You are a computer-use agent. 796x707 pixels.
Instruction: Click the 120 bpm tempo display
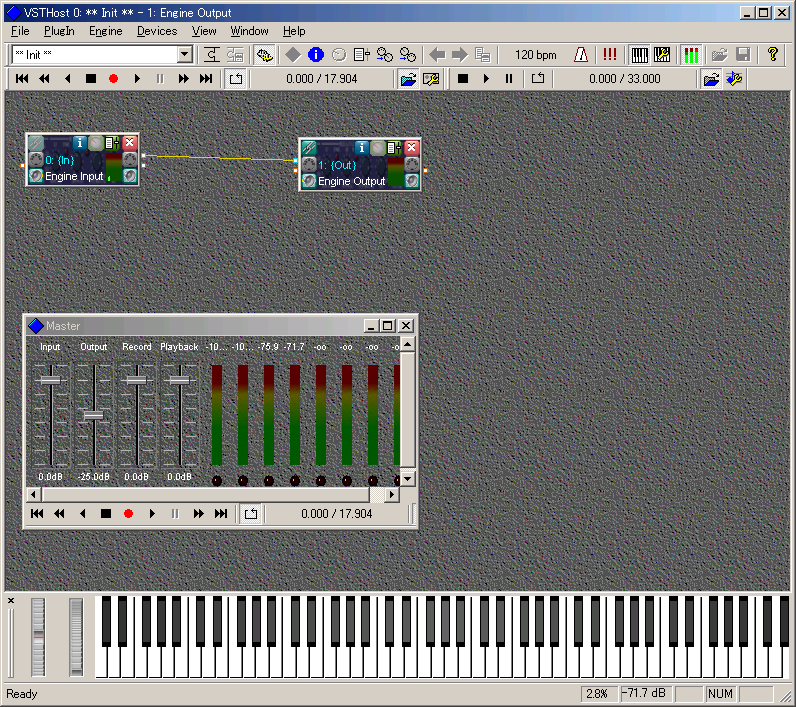click(536, 55)
